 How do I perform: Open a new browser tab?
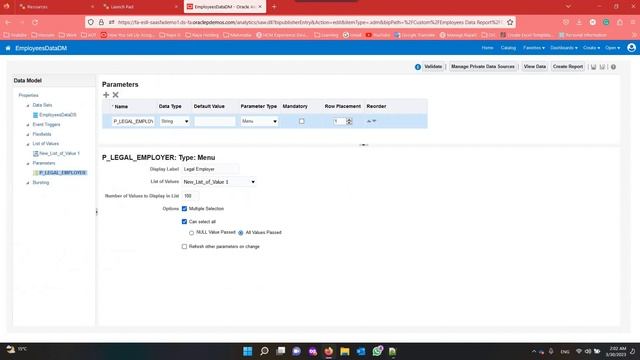(274, 7)
